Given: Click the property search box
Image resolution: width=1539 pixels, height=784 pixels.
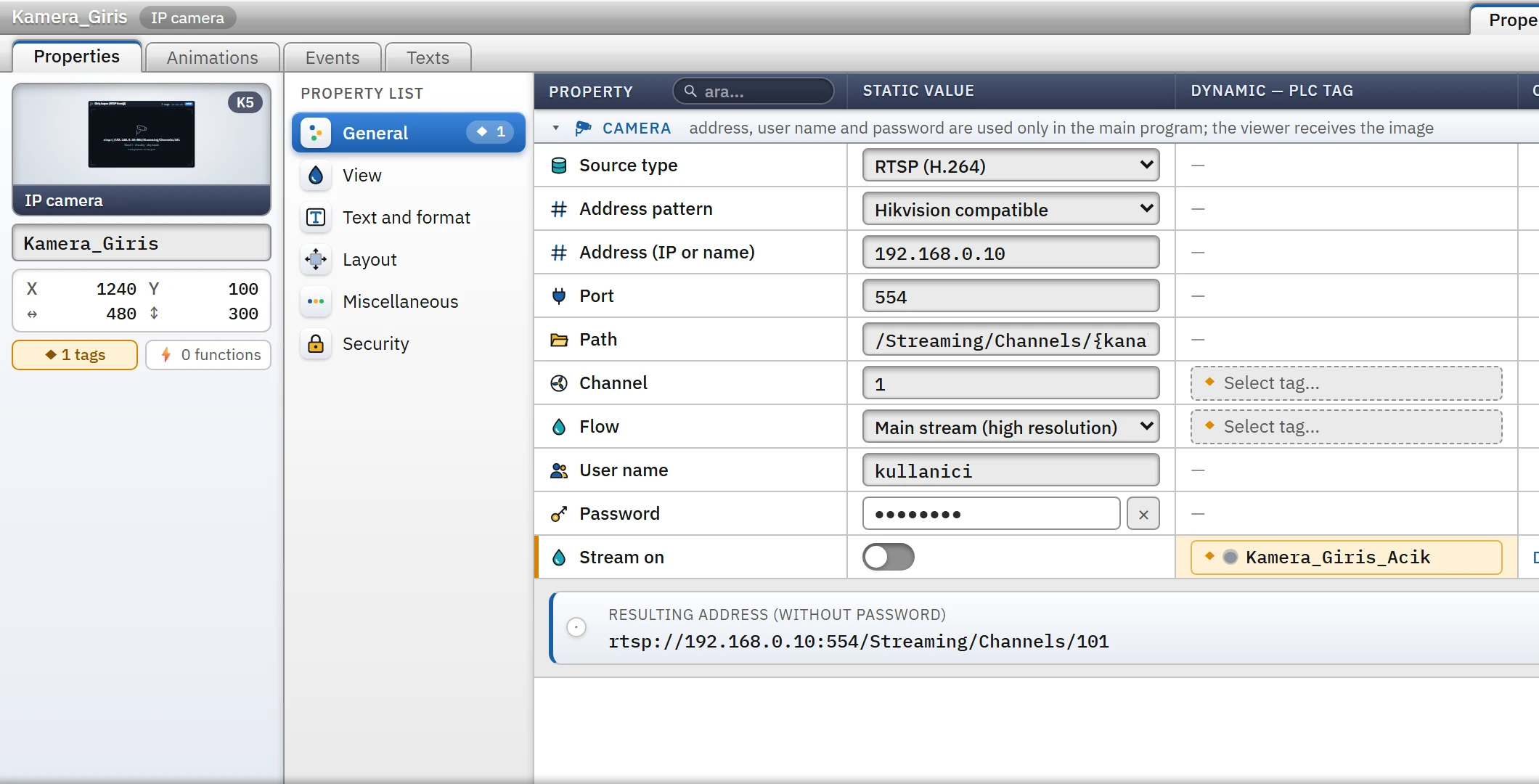Looking at the screenshot, I should coord(754,91).
